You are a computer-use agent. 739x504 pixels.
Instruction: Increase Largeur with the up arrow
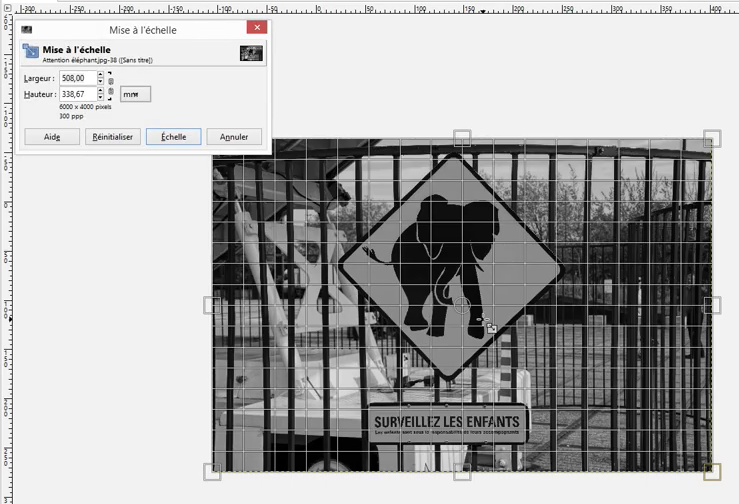point(100,75)
